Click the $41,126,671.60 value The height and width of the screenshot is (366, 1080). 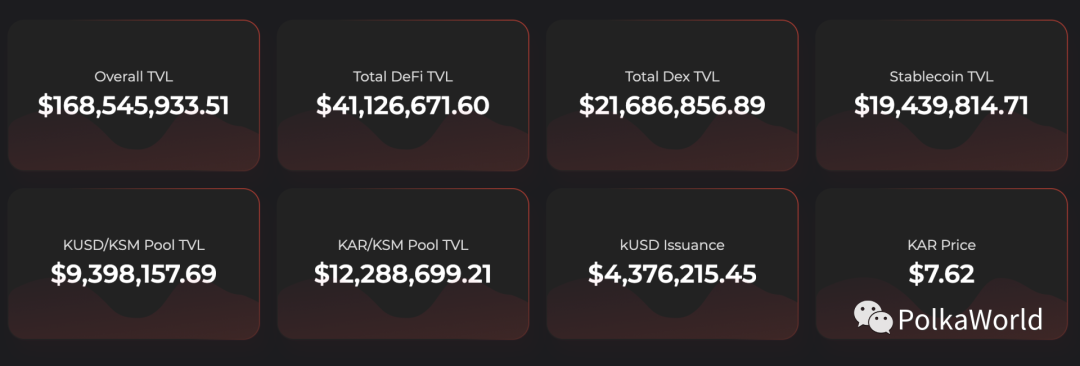pos(403,105)
